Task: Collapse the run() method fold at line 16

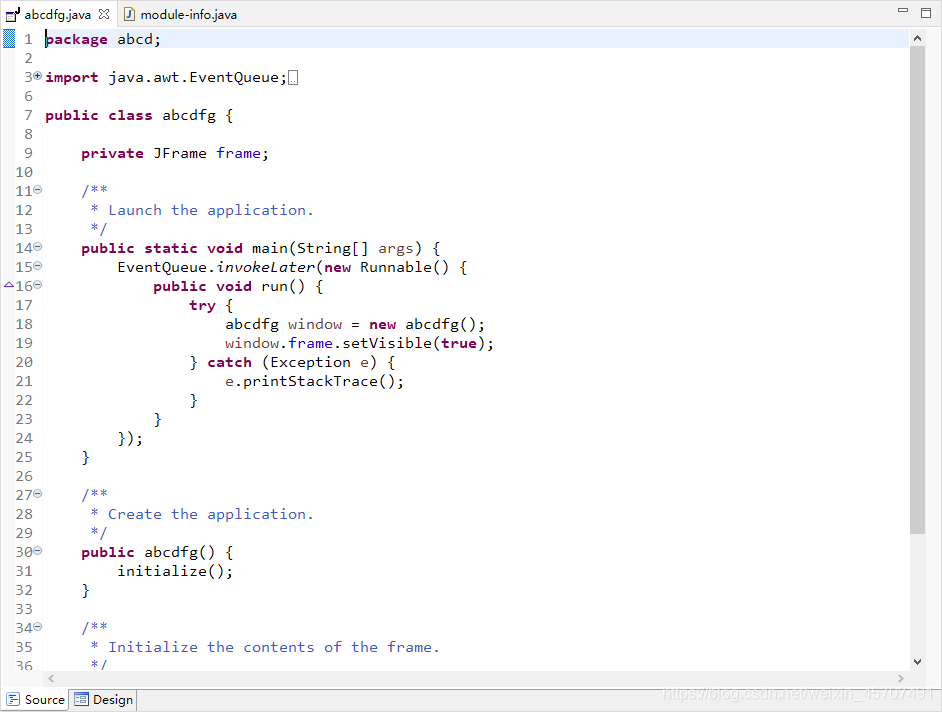Action: (37, 285)
